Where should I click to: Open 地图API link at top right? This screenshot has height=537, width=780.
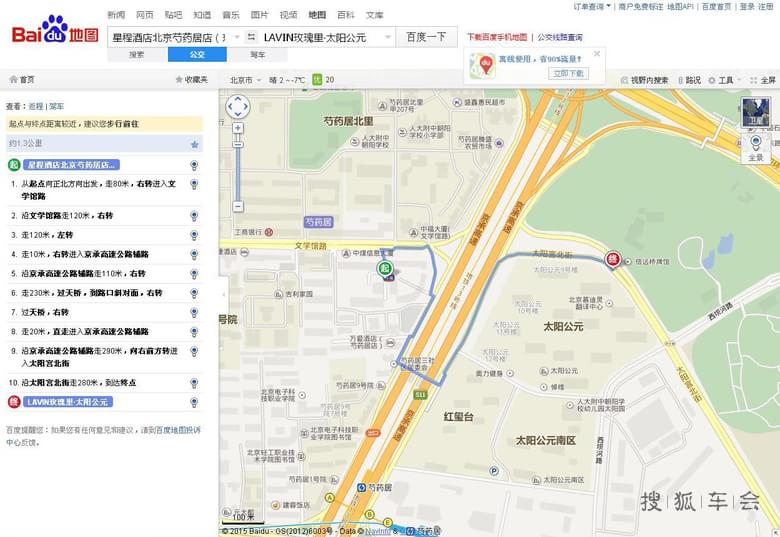680,6
